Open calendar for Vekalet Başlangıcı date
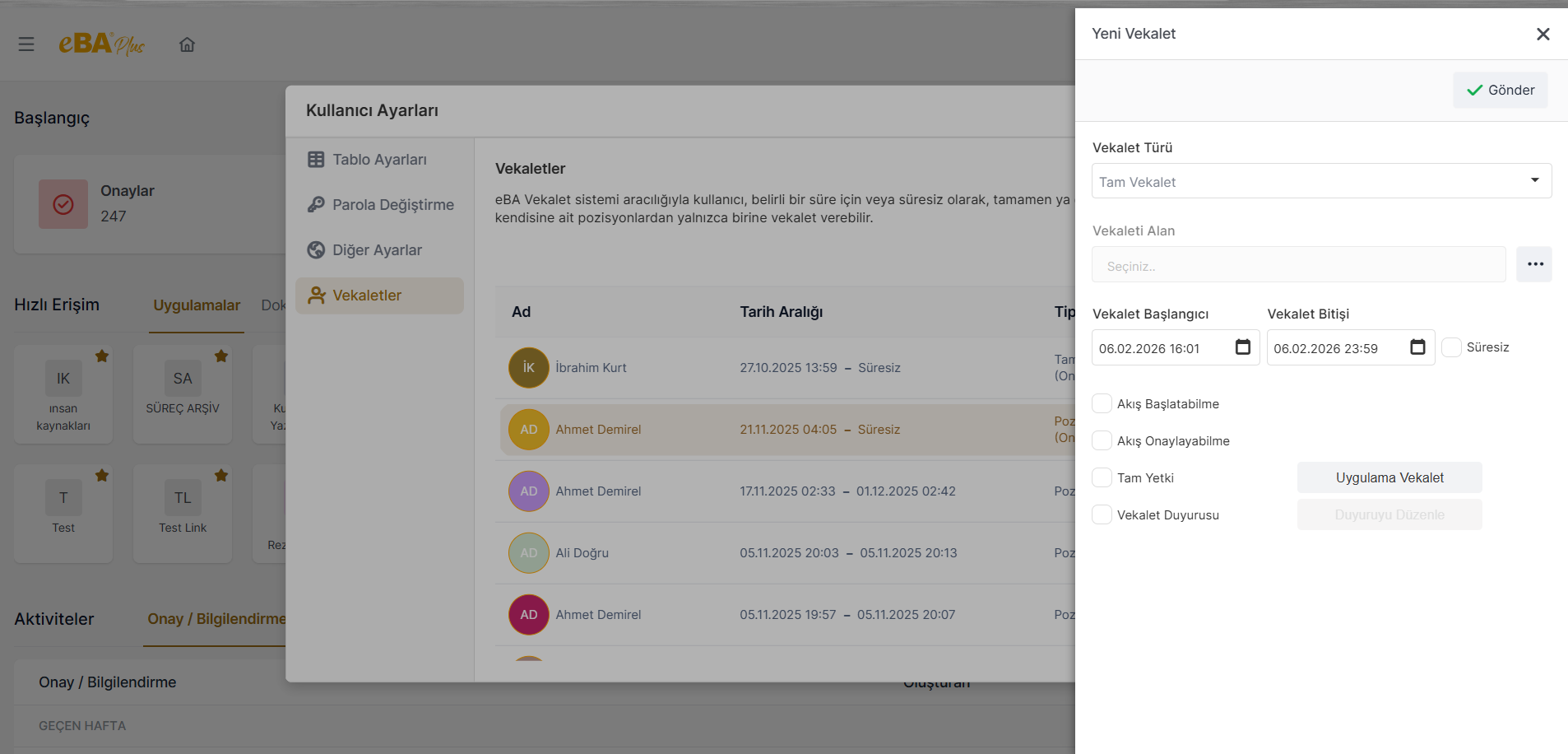This screenshot has height=754, width=1568. (x=1242, y=347)
